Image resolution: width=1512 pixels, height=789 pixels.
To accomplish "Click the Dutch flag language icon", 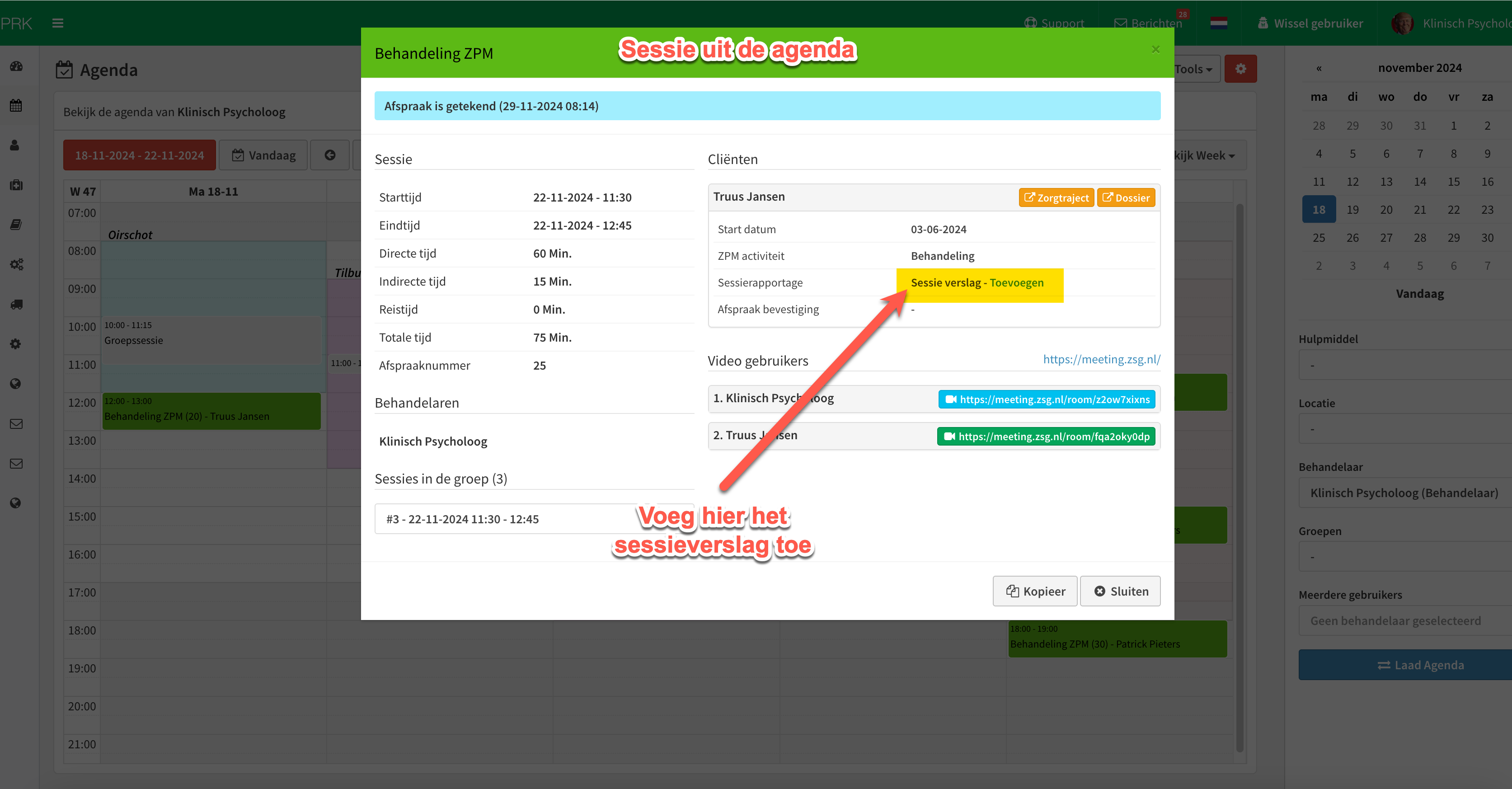I will pyautogui.click(x=1219, y=23).
